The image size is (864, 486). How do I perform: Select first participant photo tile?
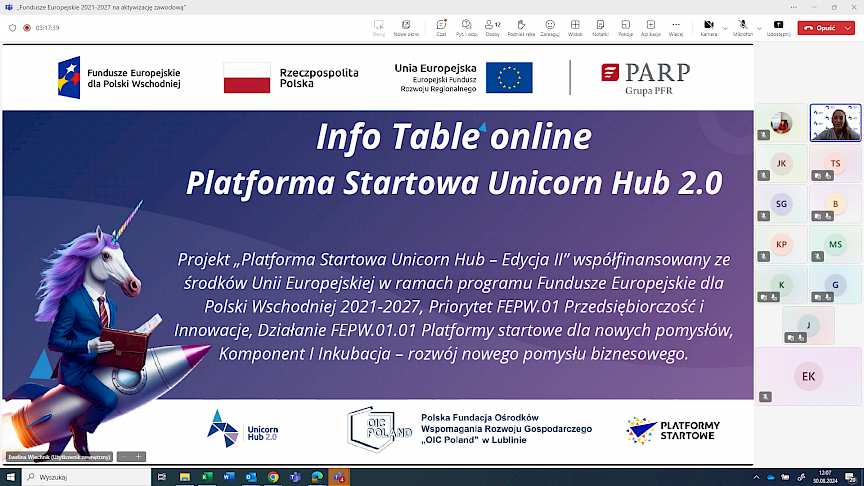[781, 123]
